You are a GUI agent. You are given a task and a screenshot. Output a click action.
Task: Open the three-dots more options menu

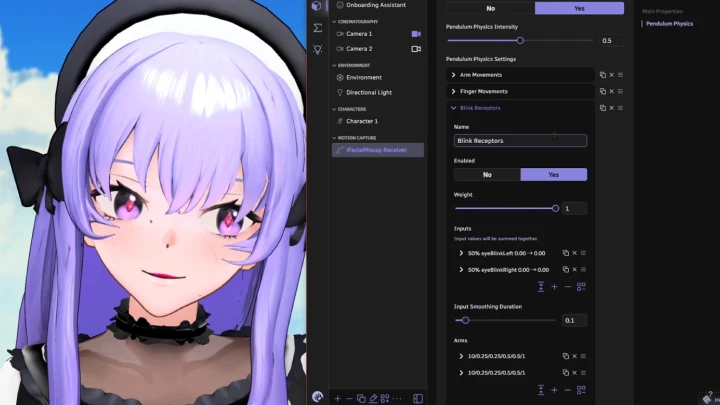[397, 399]
